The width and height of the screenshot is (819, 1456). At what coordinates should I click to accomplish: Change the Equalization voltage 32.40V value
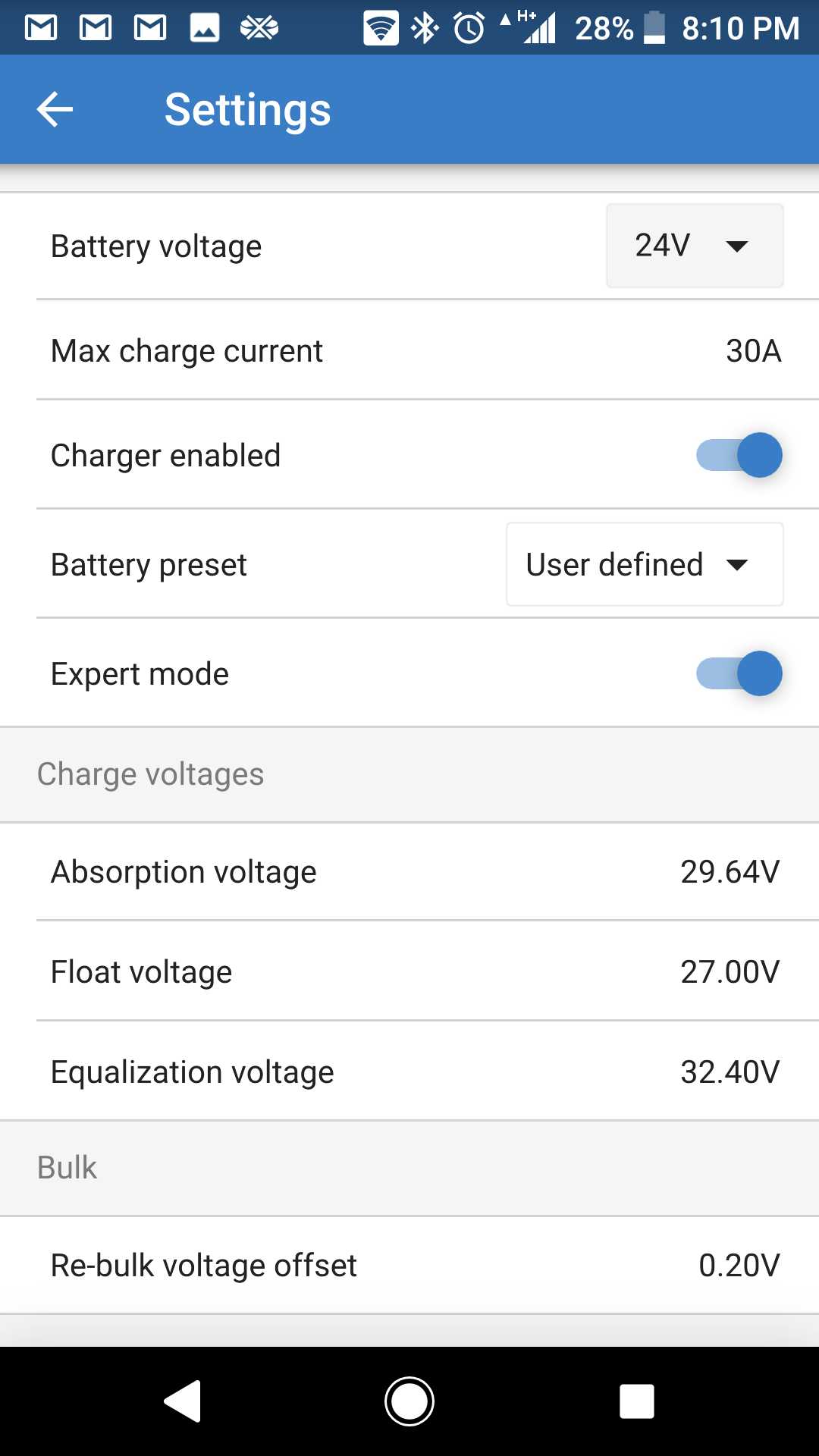[x=730, y=1072]
